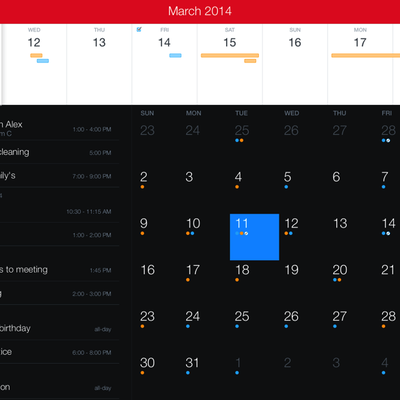Select March 31 in the month grid
This screenshot has width=400, height=400.
(192, 363)
